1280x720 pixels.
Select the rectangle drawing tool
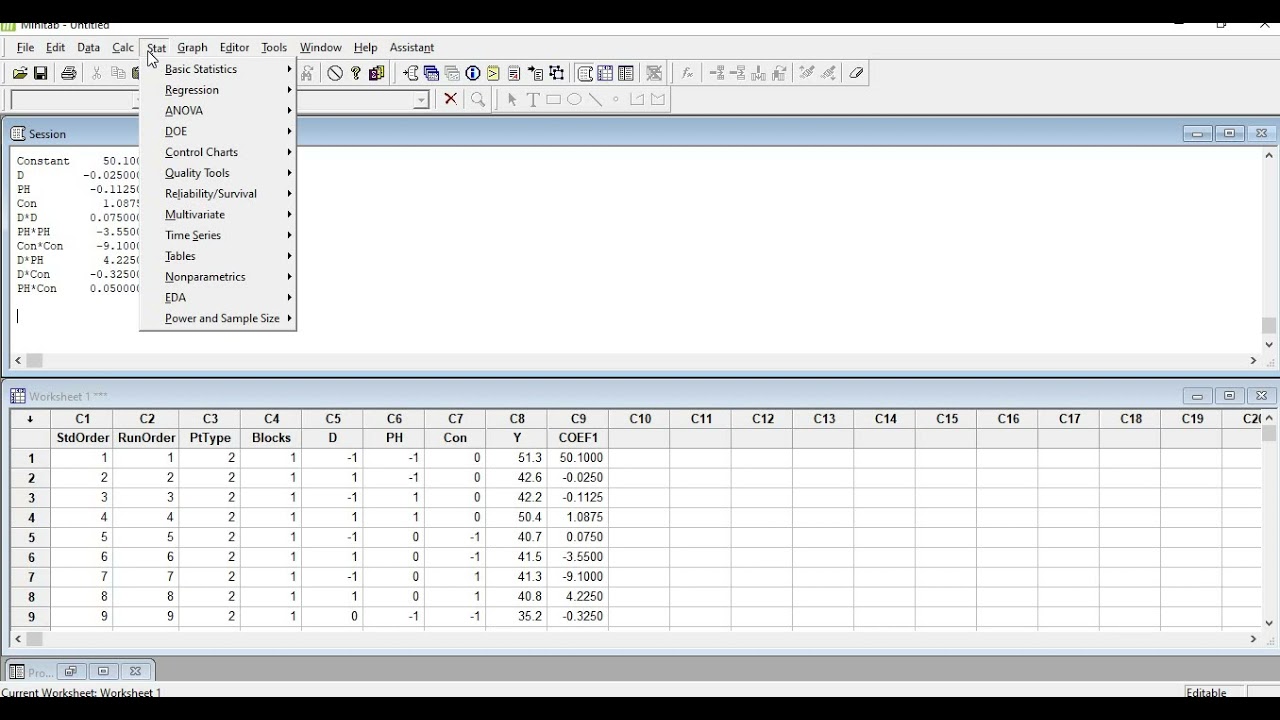[553, 99]
